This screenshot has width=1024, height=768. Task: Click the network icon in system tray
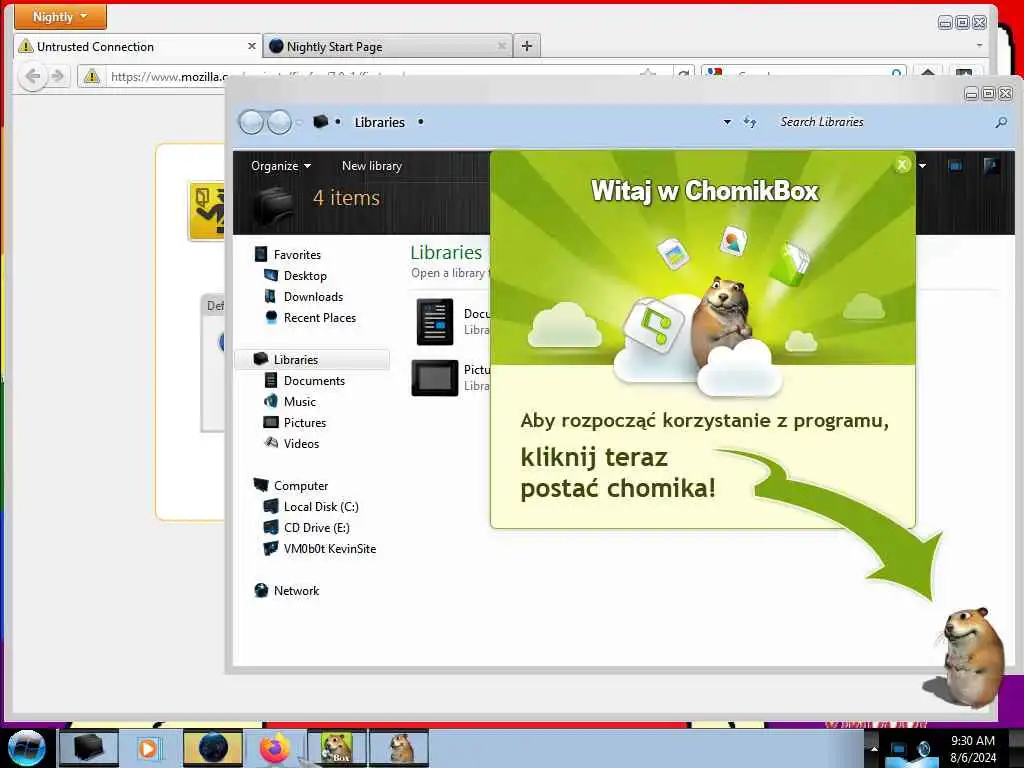[x=899, y=750]
